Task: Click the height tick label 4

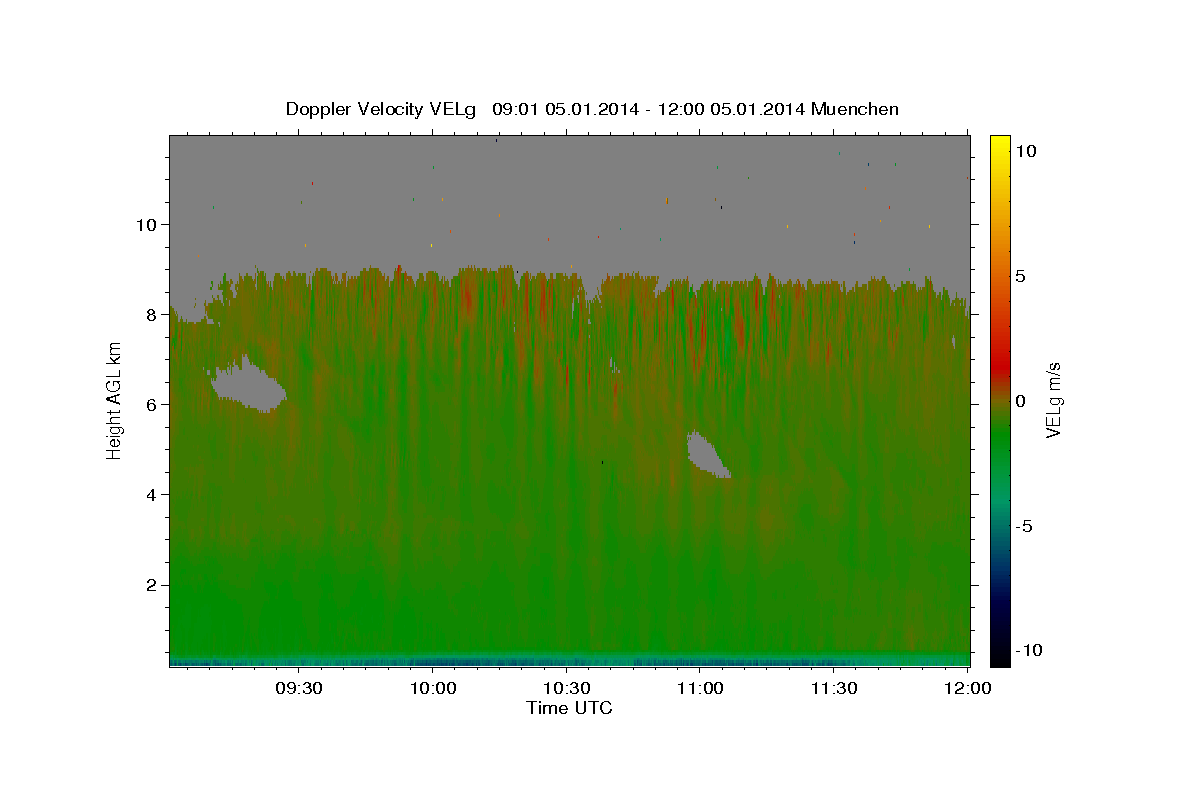Action: click(153, 494)
